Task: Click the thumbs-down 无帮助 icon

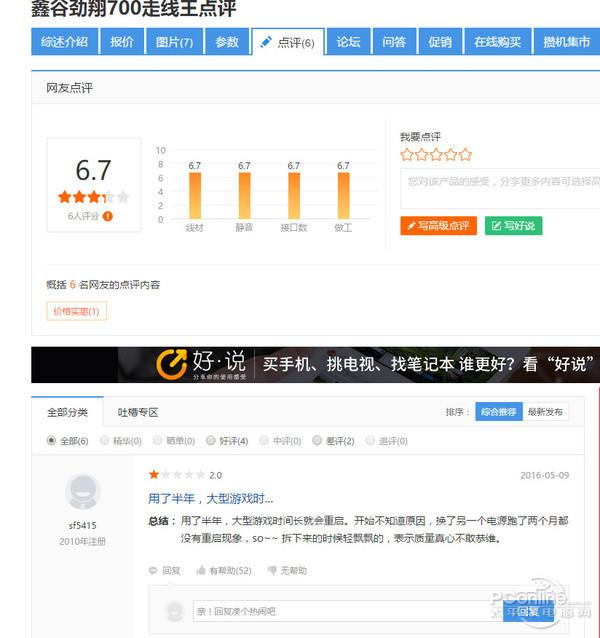Action: point(273,570)
